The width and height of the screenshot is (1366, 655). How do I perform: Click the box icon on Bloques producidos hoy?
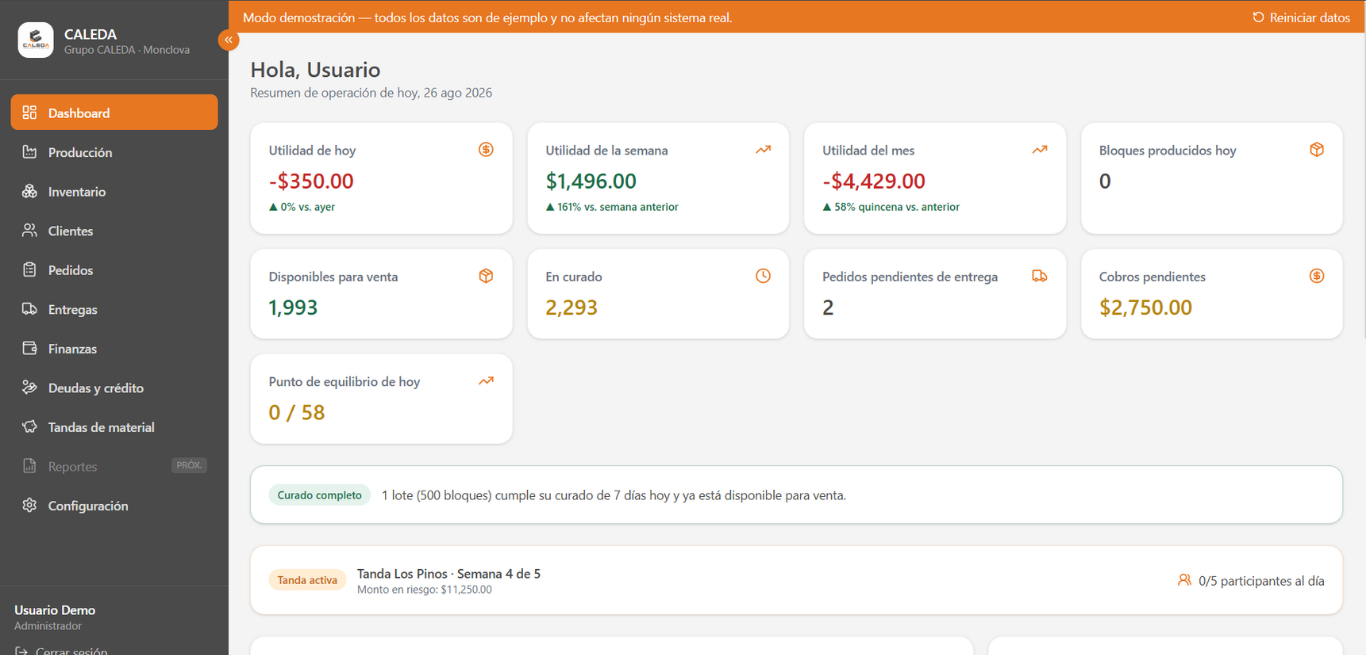point(1317,150)
